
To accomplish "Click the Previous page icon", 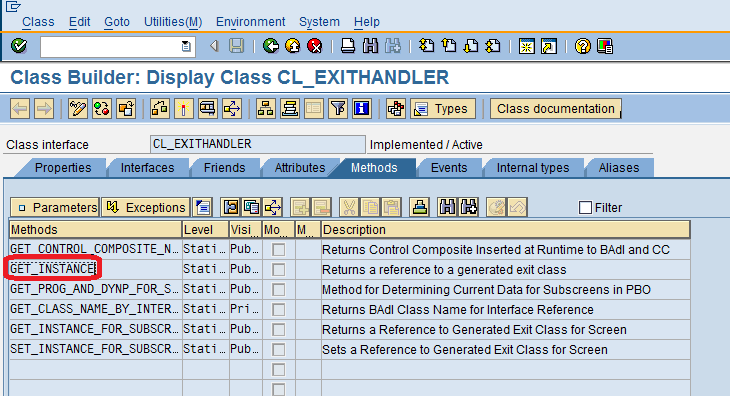I will pos(448,46).
